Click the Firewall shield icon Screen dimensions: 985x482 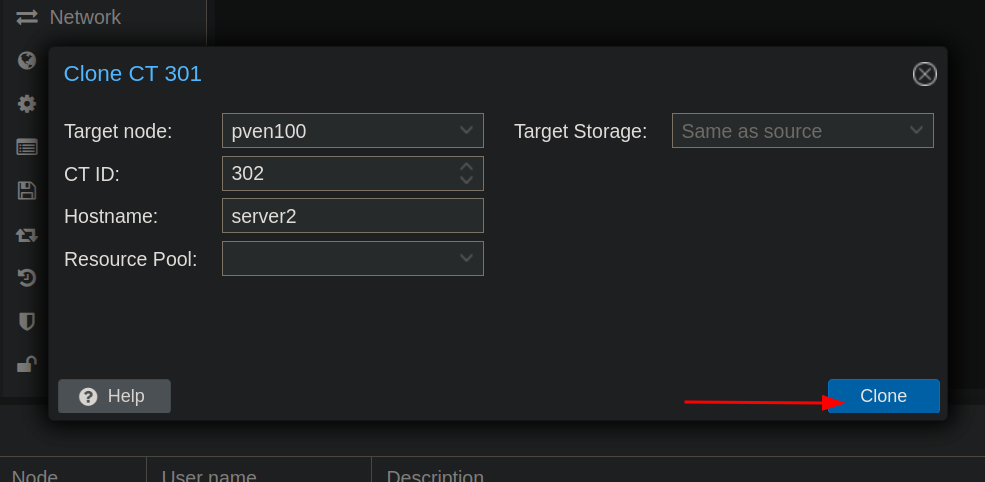click(x=27, y=321)
